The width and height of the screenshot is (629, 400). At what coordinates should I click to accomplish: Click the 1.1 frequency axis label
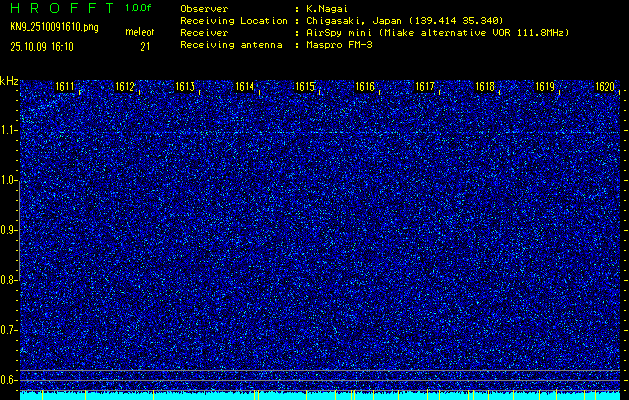9,130
